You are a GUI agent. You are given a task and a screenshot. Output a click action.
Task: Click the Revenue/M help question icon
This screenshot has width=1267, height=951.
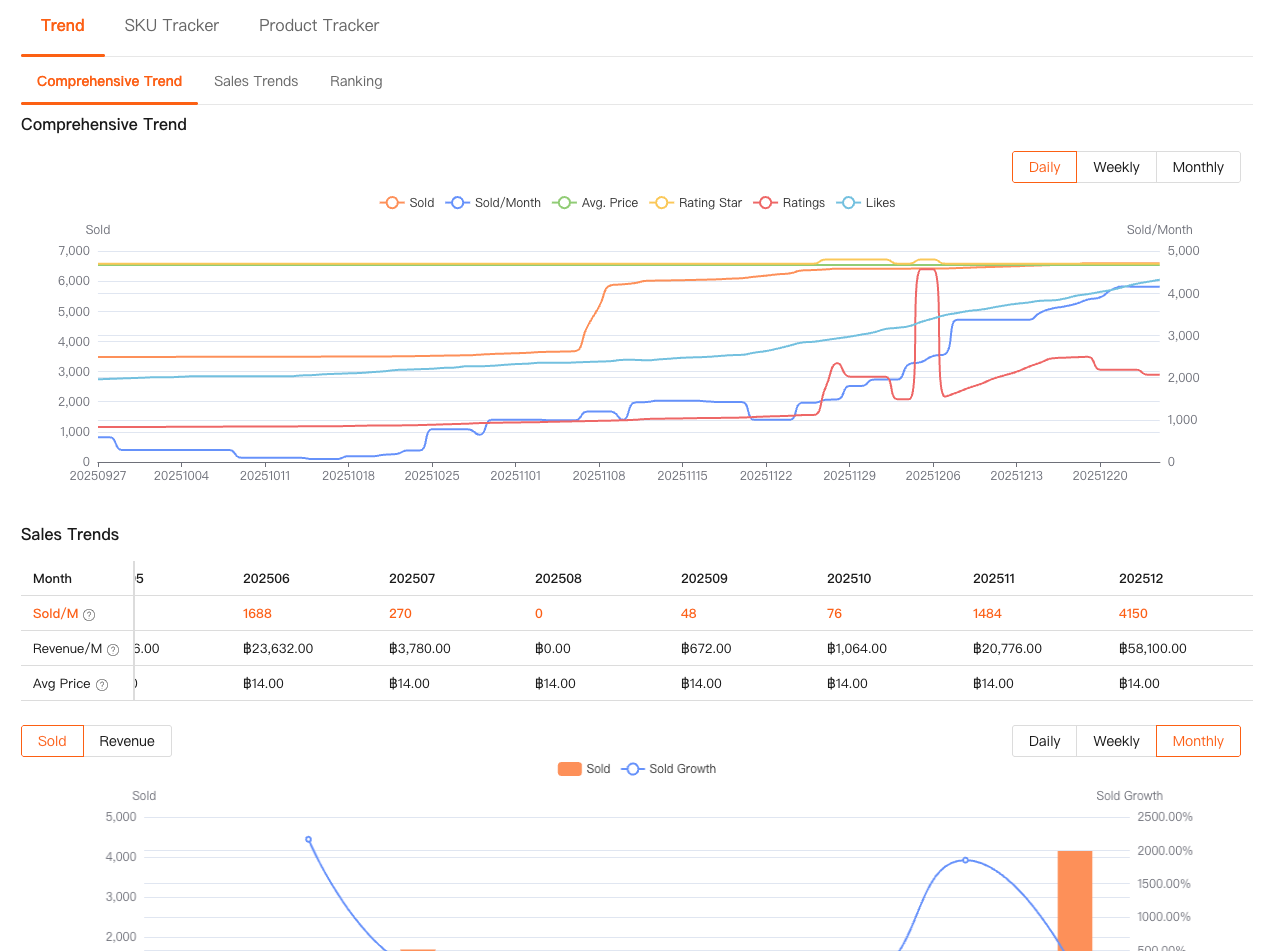113,649
